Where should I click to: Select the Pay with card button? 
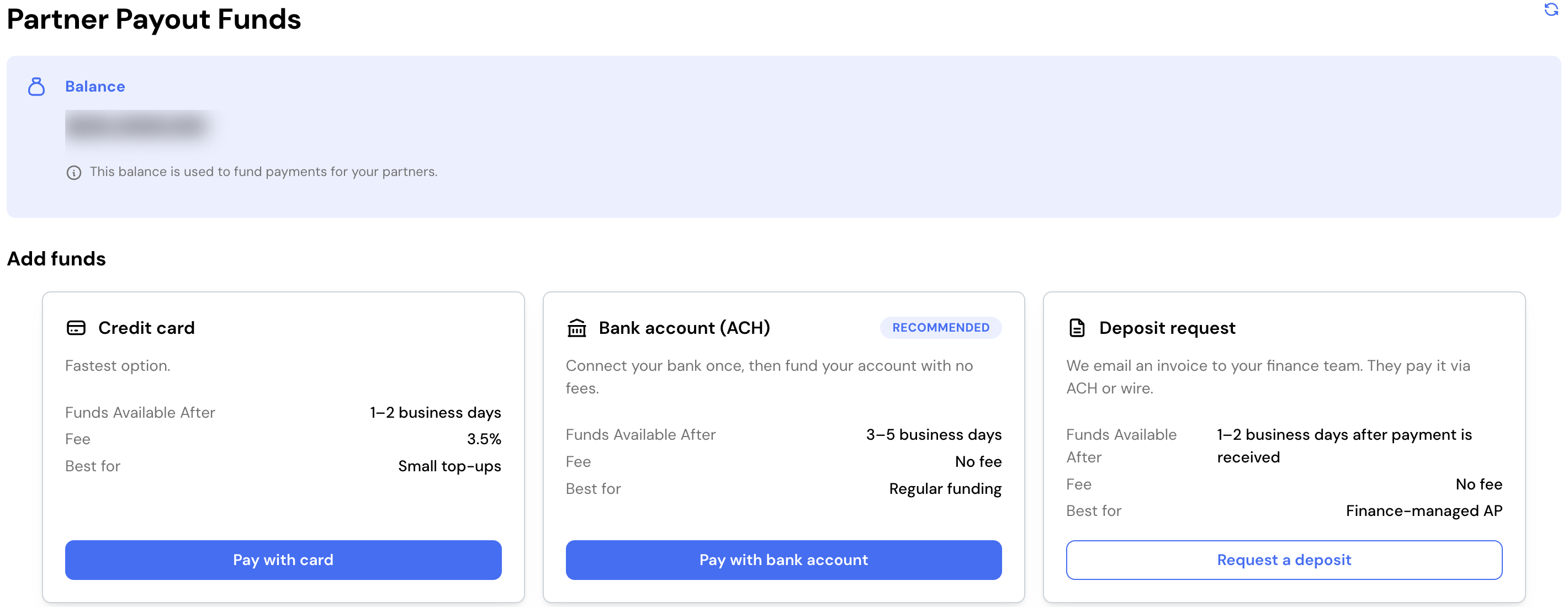tap(283, 560)
